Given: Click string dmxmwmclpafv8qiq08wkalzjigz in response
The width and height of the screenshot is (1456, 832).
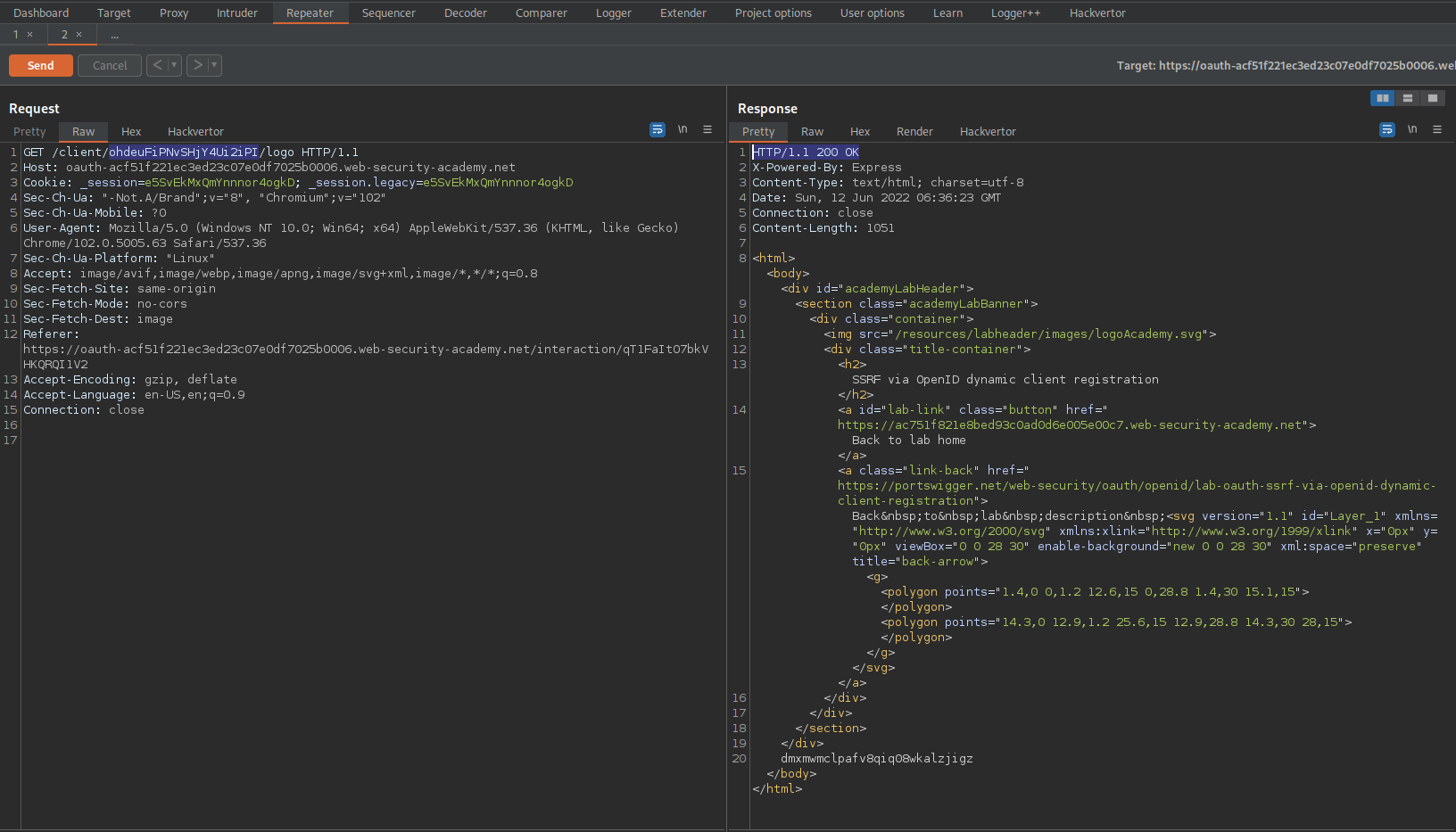Looking at the screenshot, I should (x=877, y=759).
